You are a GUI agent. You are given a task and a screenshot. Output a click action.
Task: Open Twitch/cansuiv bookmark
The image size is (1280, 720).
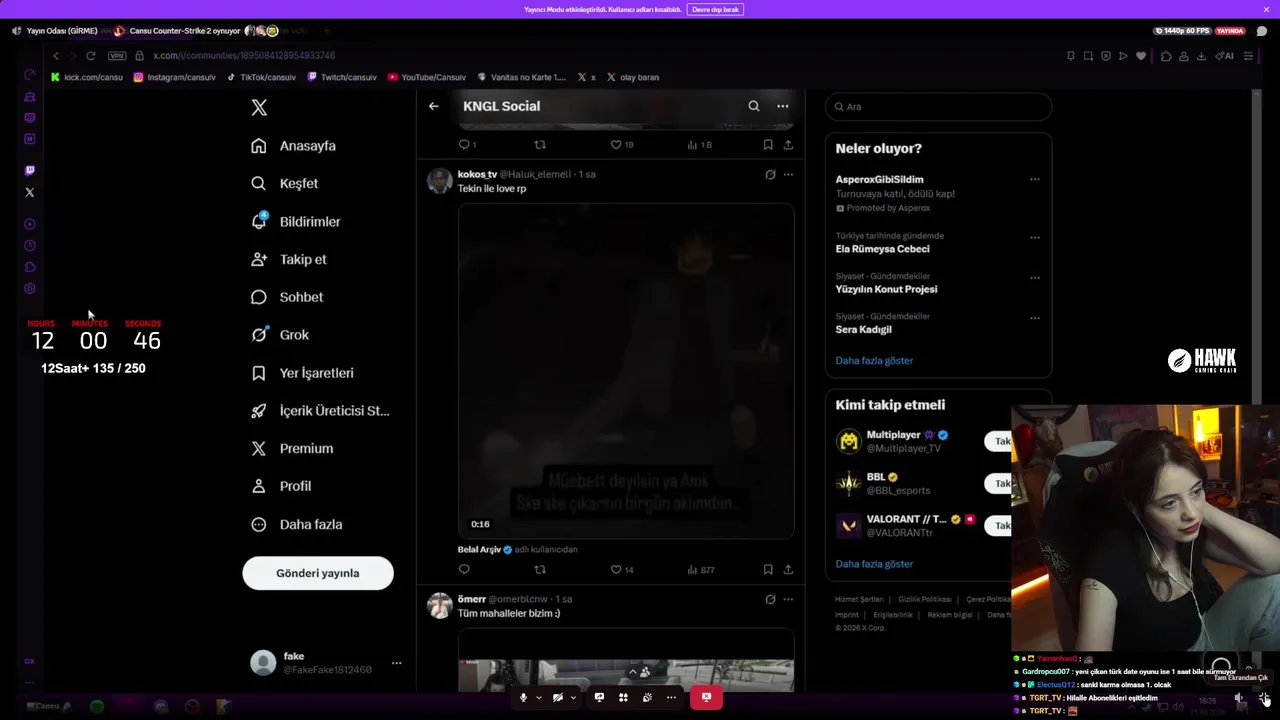[342, 77]
